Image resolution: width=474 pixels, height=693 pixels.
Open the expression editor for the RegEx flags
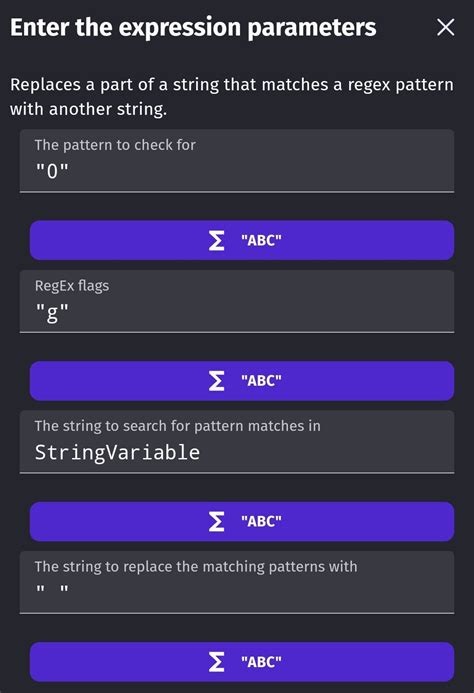click(242, 381)
